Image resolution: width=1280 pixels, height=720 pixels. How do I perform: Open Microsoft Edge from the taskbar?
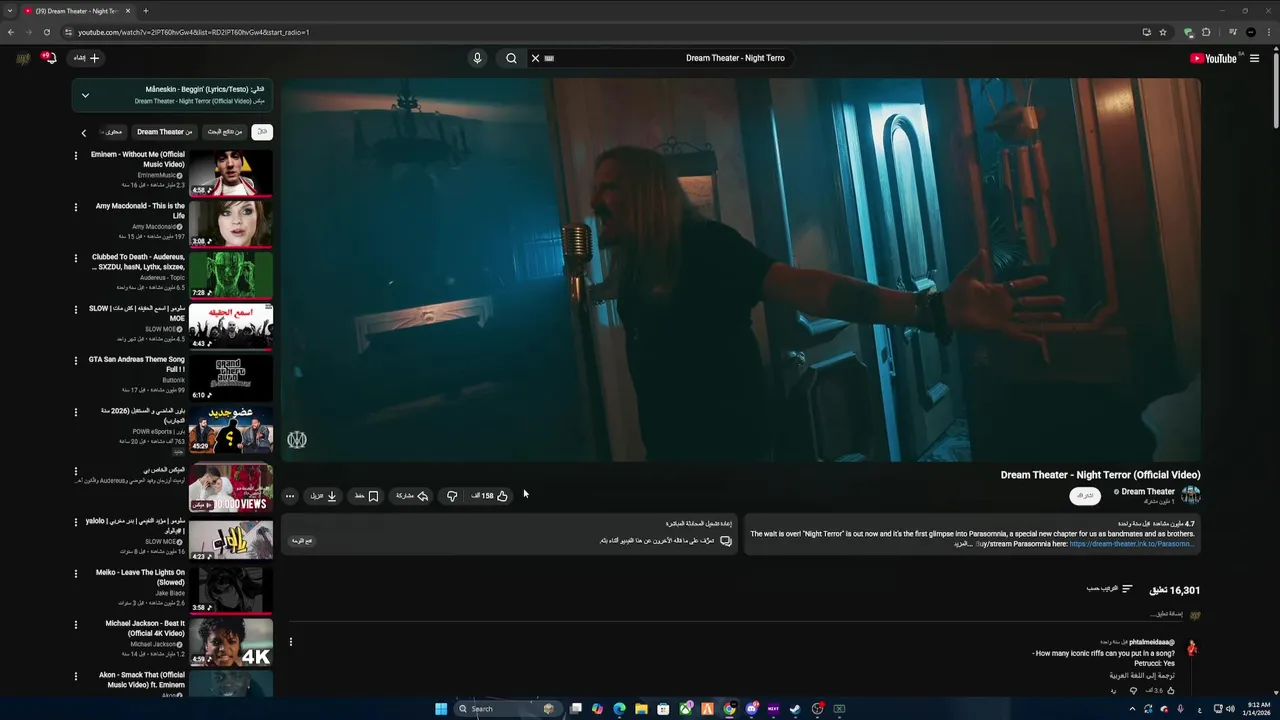(x=619, y=709)
